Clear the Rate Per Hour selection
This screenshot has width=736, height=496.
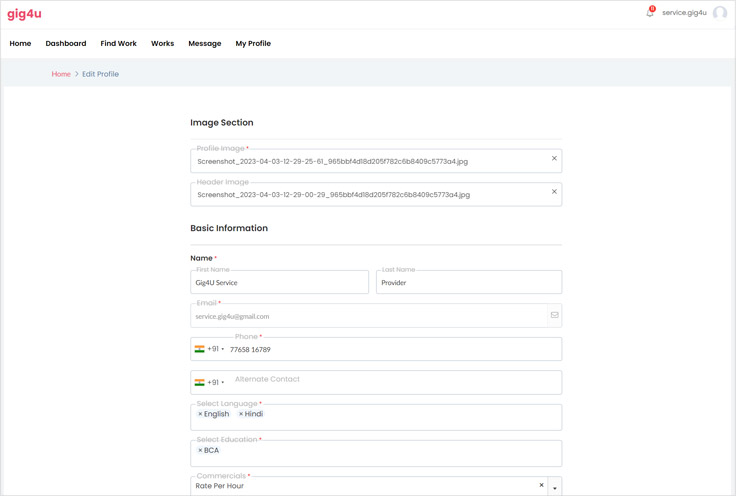coord(541,486)
